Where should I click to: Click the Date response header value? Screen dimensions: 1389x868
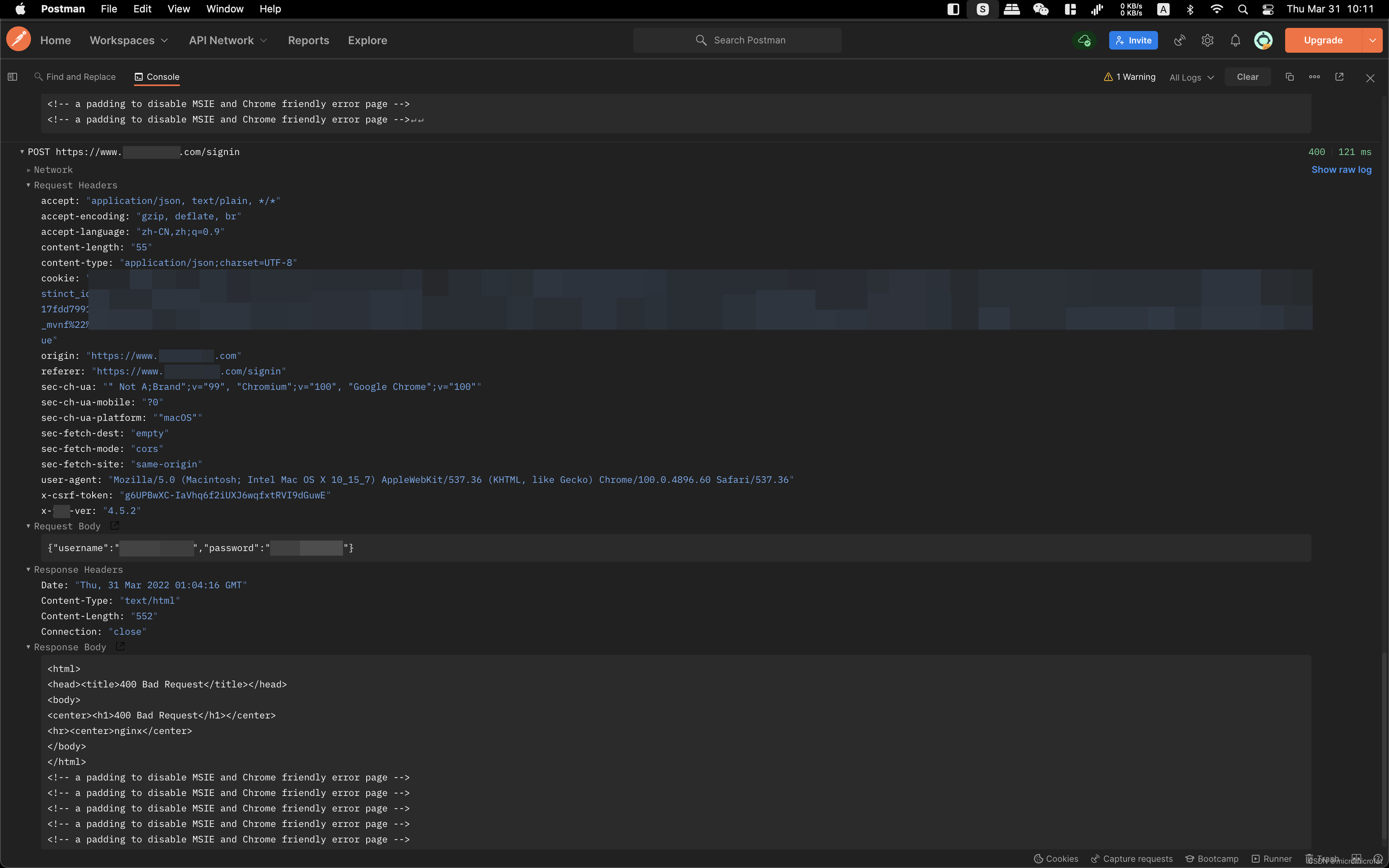point(161,585)
